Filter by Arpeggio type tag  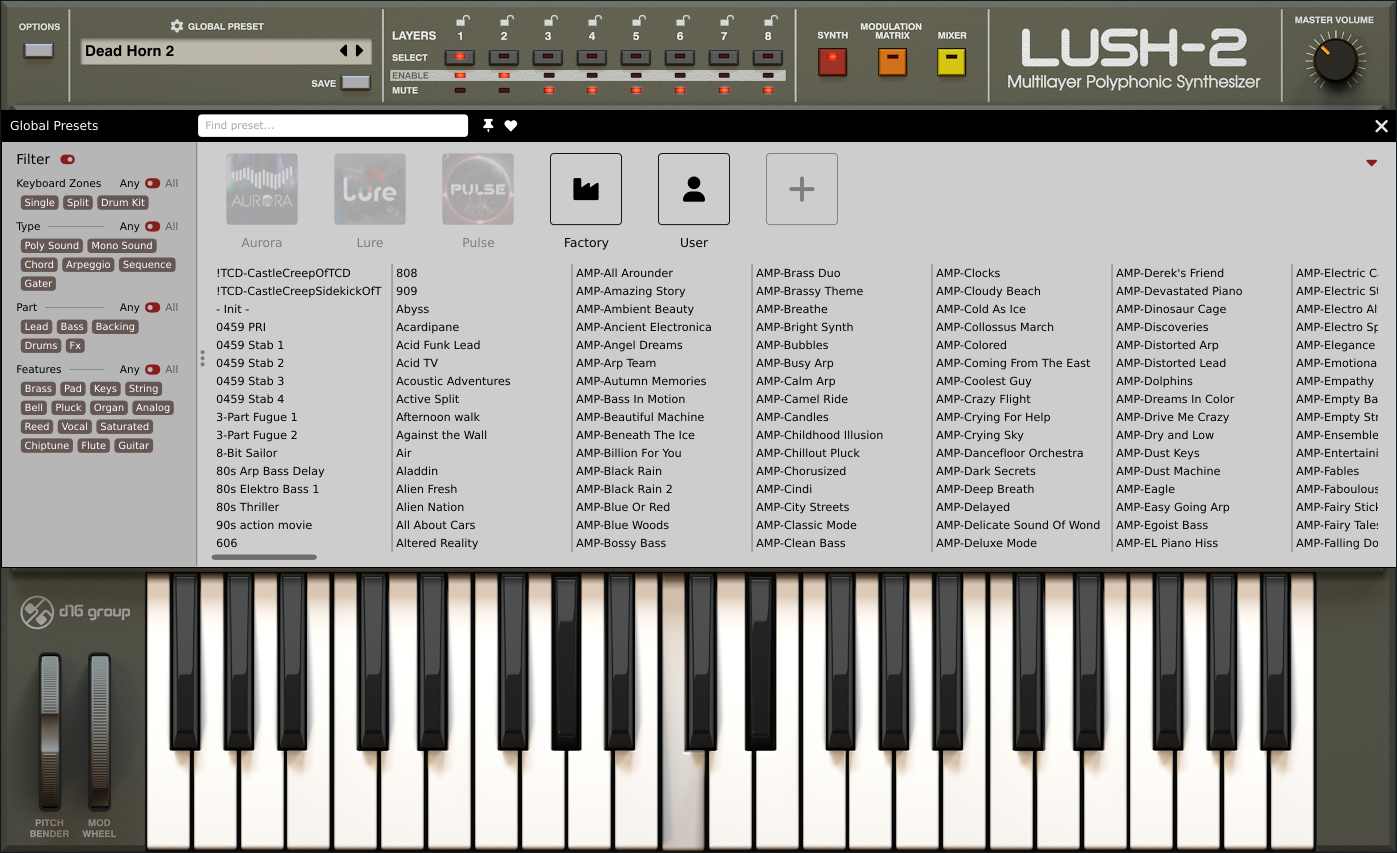click(88, 264)
